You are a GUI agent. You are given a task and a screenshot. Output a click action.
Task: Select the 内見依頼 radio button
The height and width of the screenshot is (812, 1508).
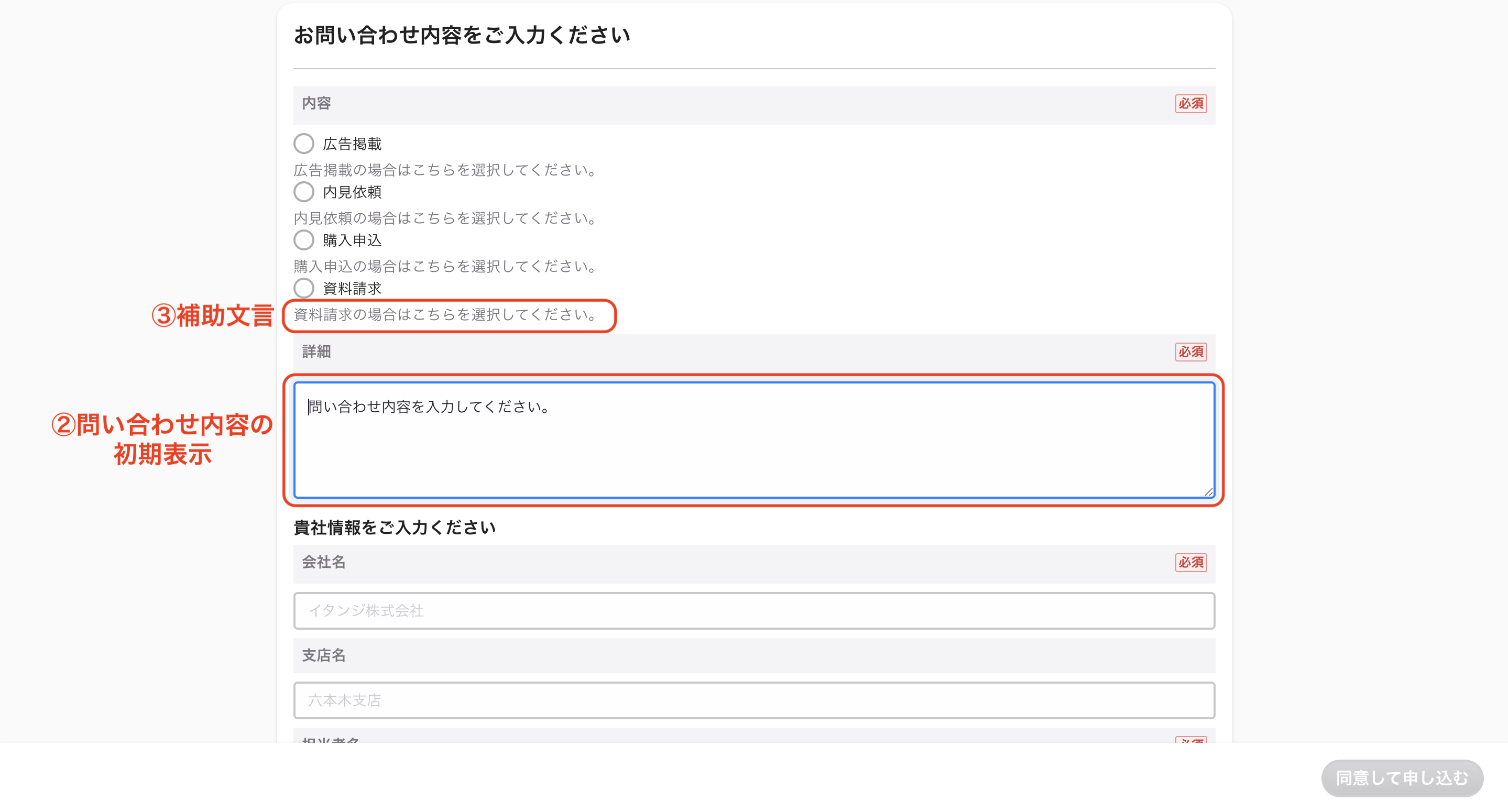coord(304,191)
